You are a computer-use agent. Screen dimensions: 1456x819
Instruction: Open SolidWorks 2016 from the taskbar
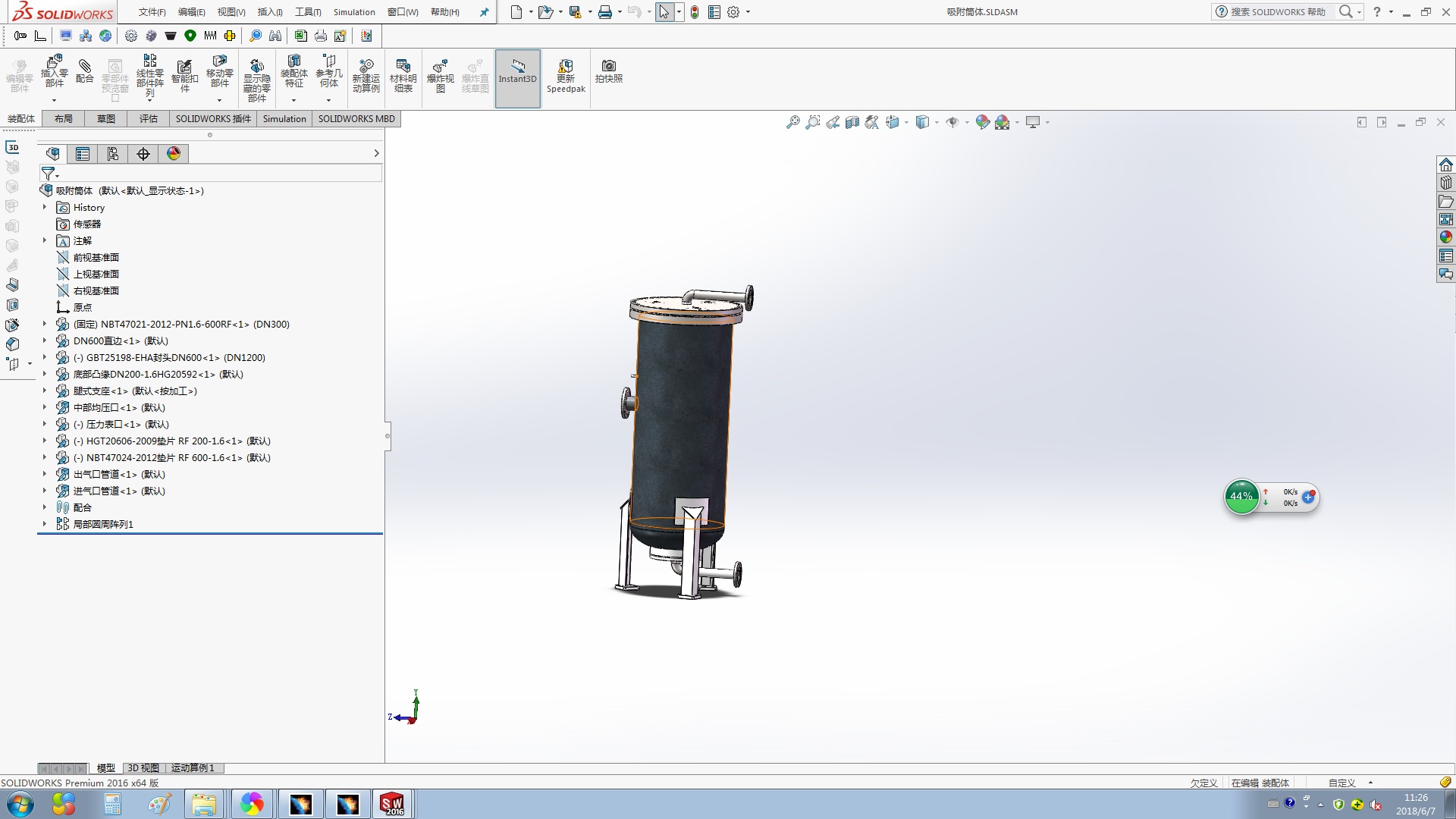pos(392,804)
